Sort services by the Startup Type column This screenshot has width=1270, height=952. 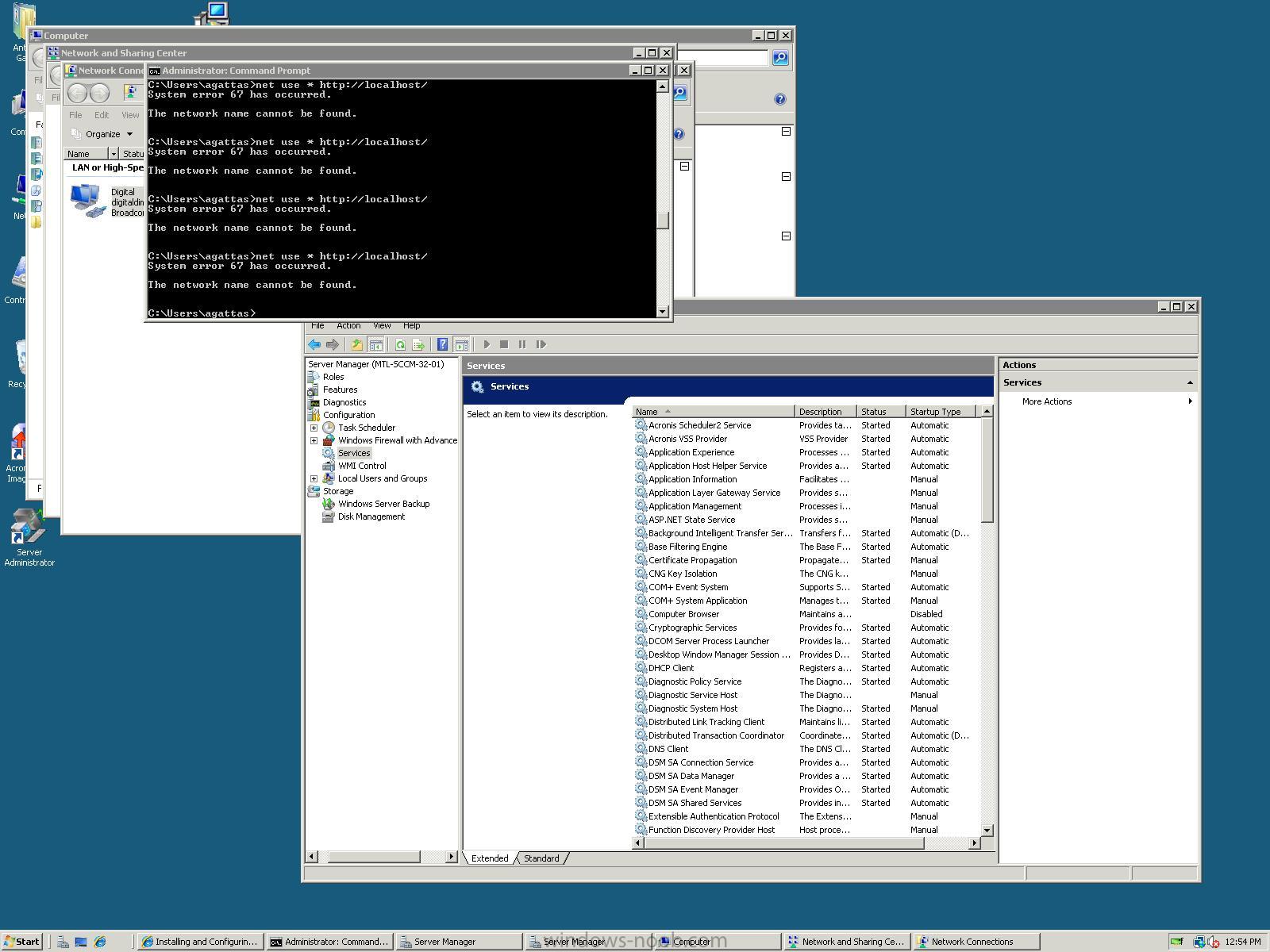(x=935, y=412)
